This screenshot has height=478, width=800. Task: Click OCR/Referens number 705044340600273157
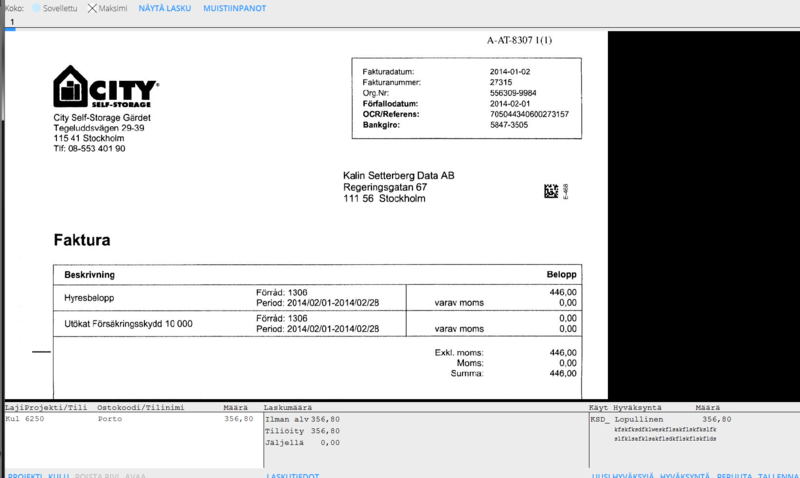(529, 114)
